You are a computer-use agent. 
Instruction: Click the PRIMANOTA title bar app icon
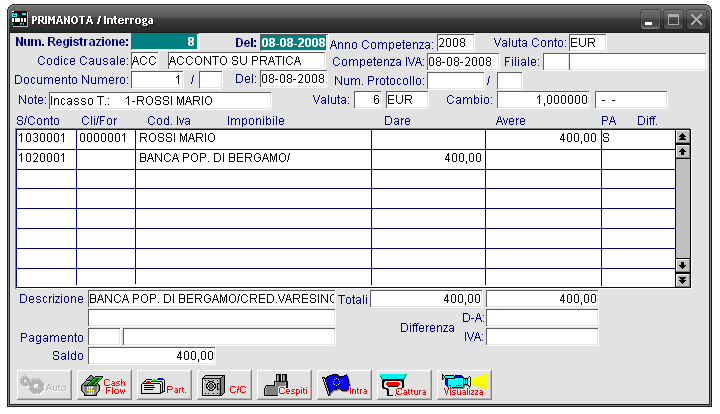19,19
